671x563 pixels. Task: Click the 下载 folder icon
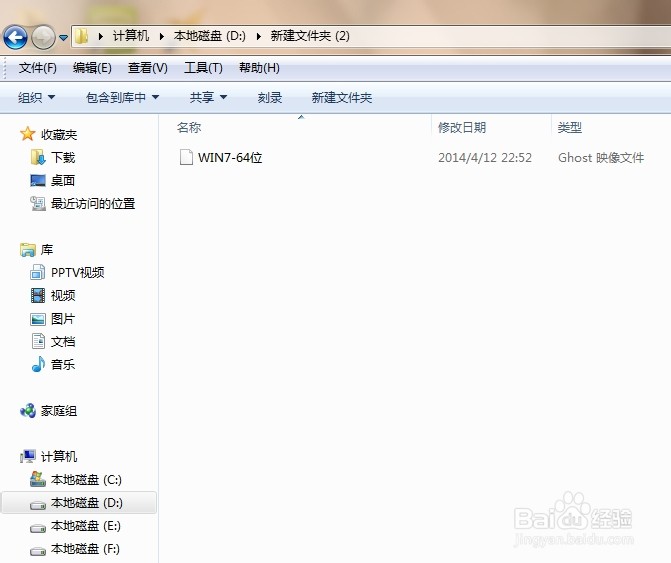pos(38,157)
